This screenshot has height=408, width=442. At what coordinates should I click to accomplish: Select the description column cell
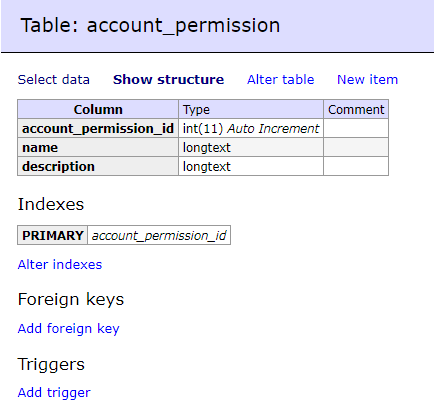[98, 166]
